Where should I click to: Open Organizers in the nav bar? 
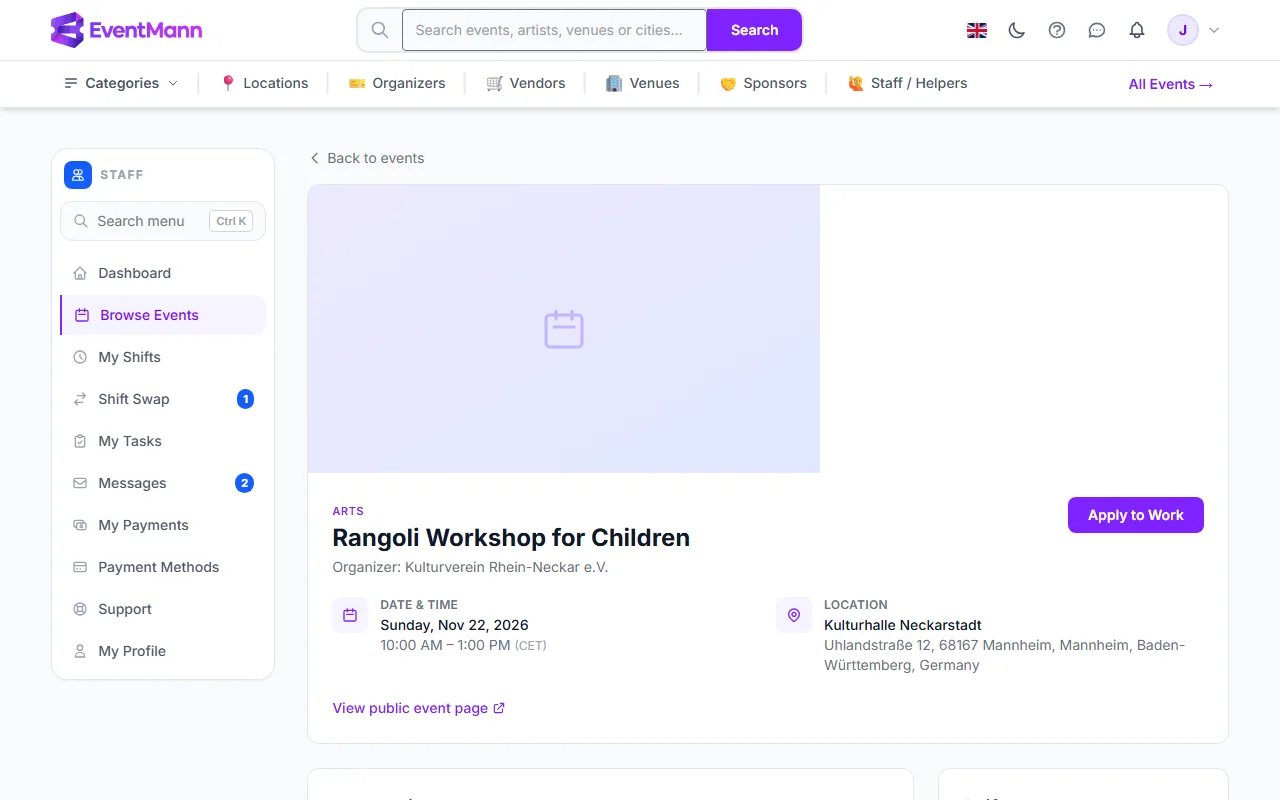[397, 83]
